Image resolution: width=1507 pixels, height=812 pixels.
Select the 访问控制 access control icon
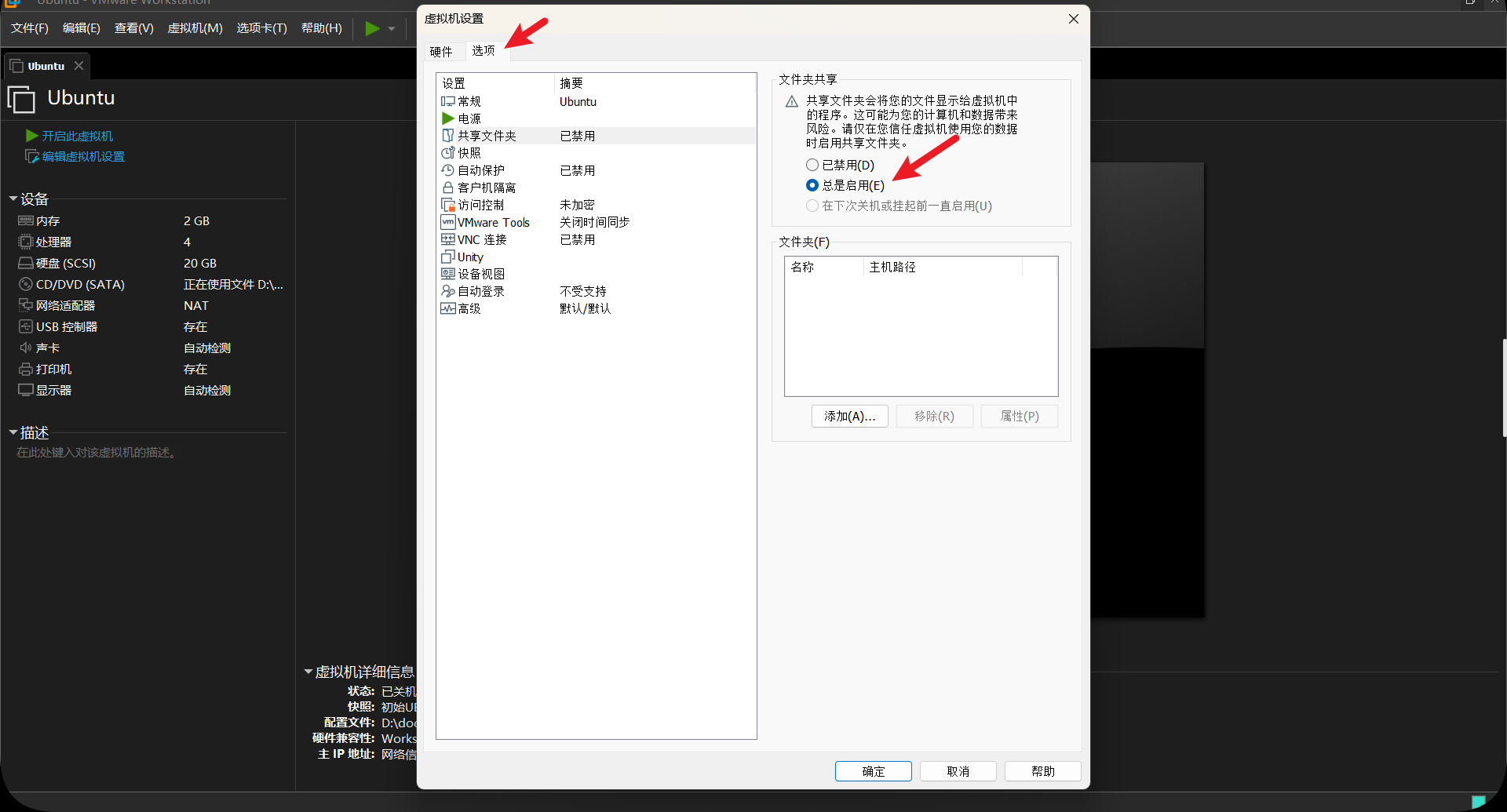click(448, 205)
